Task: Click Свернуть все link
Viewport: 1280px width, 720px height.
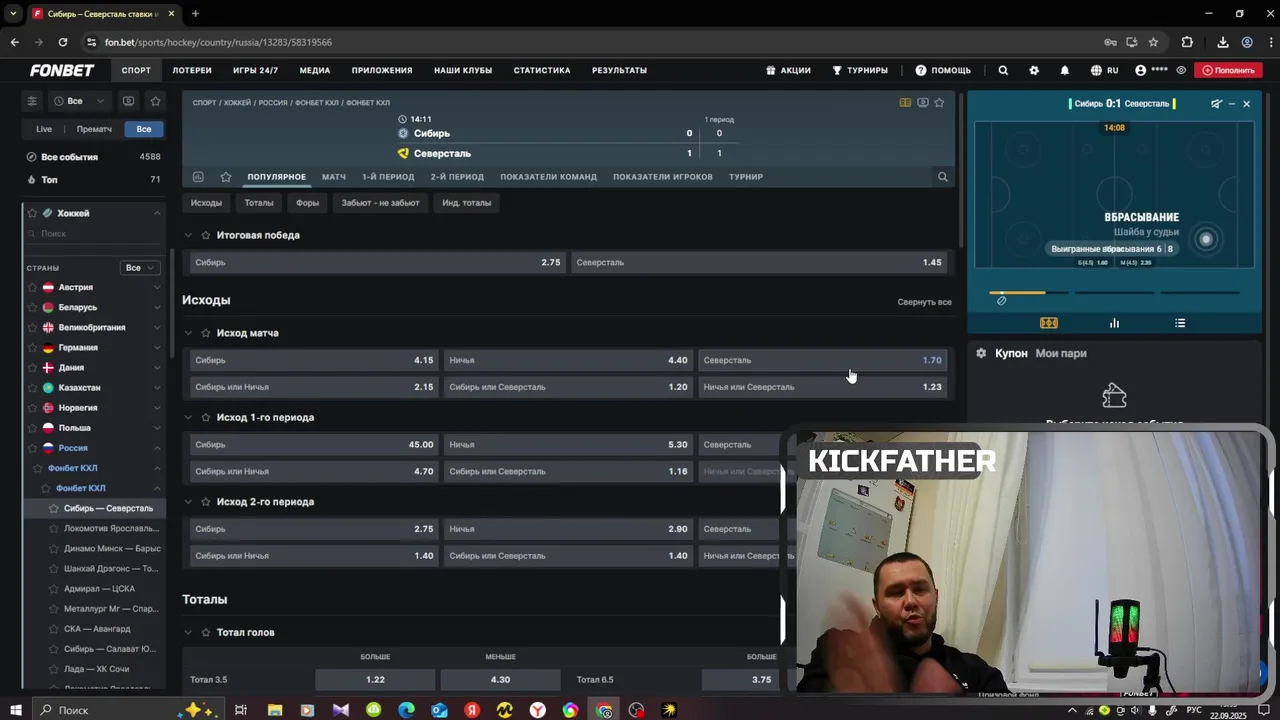Action: click(924, 302)
